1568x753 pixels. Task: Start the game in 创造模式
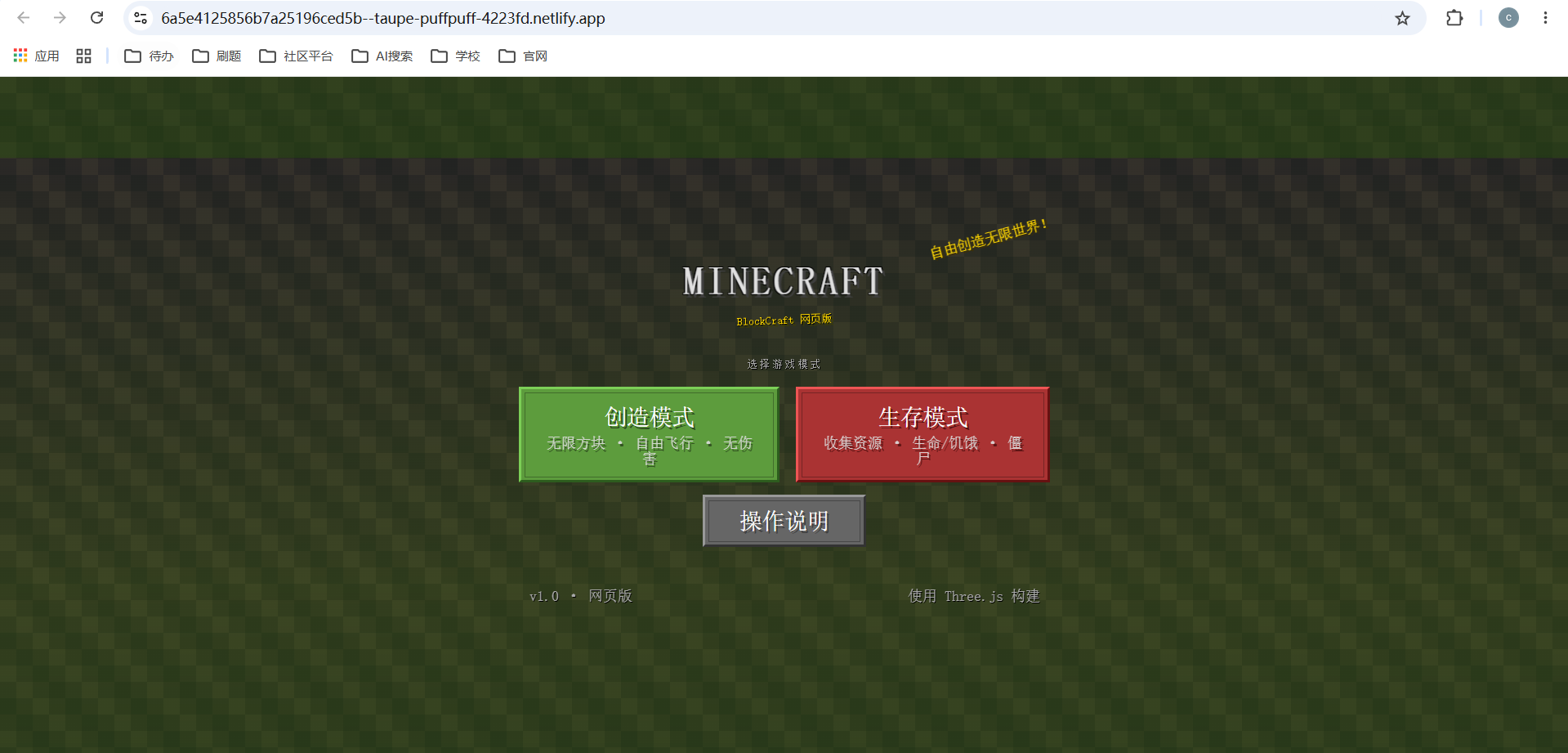click(x=649, y=434)
